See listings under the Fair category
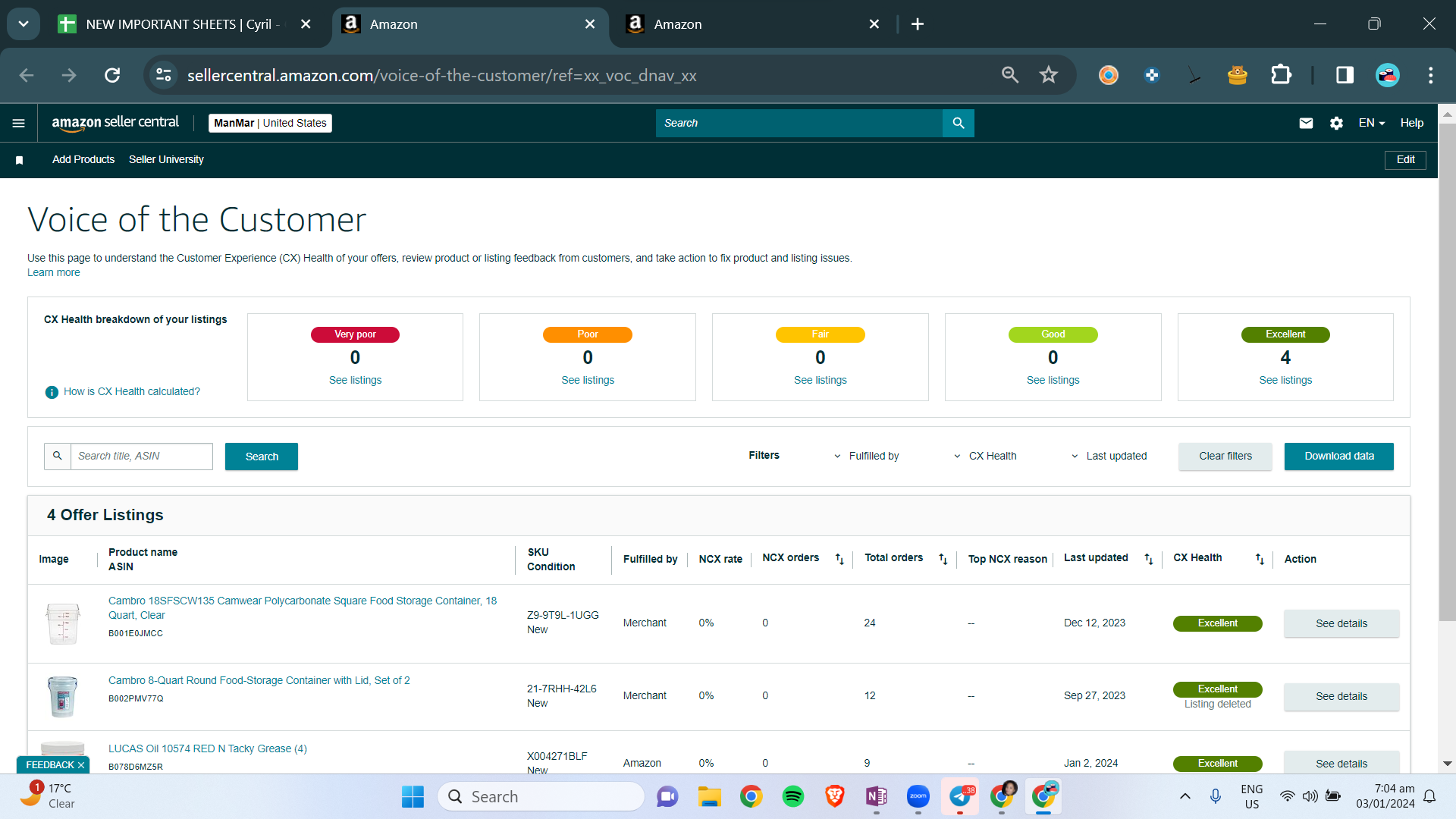The height and width of the screenshot is (819, 1456). click(x=821, y=380)
